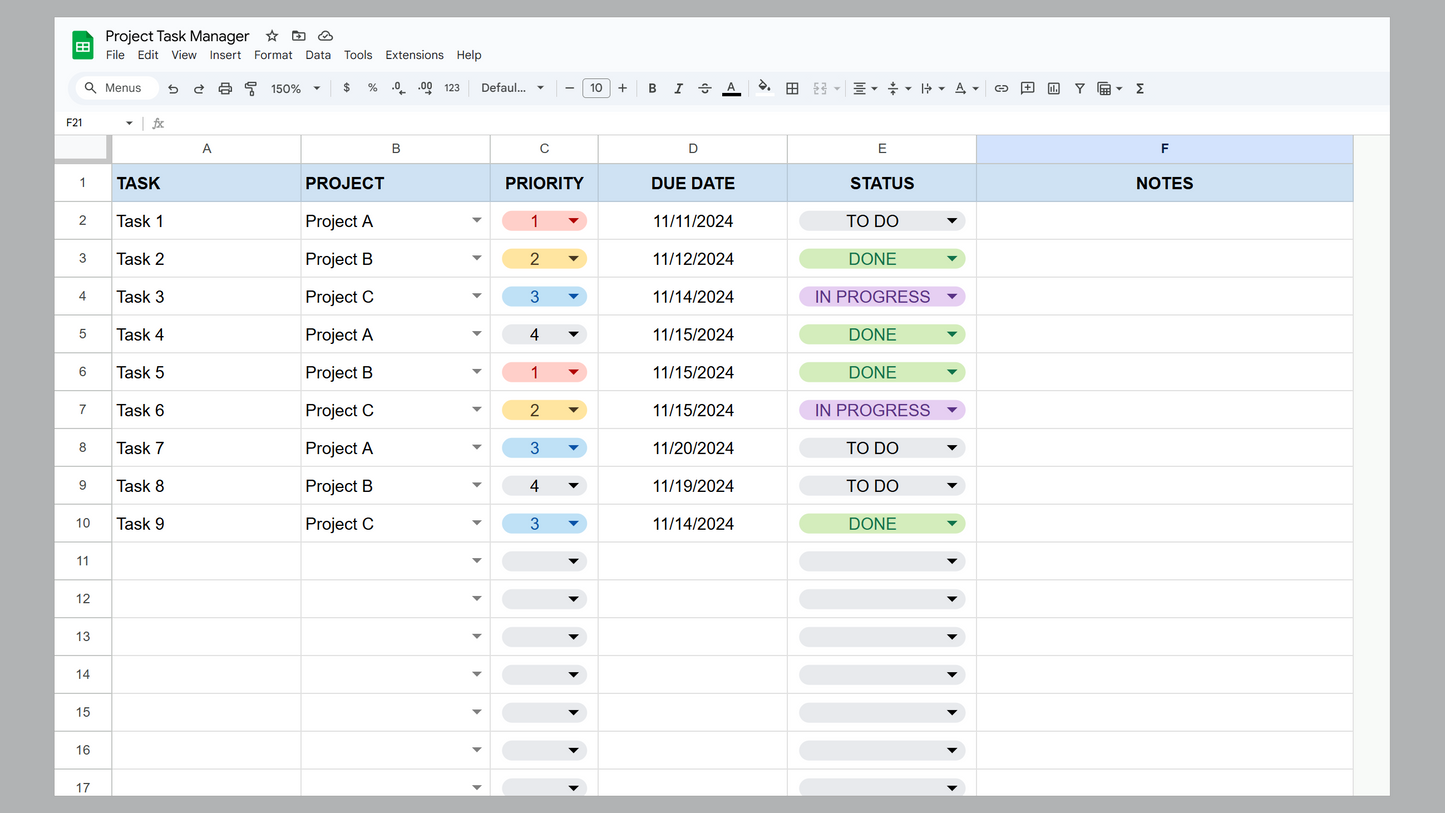
Task: Click the insert link icon
Action: (1001, 88)
